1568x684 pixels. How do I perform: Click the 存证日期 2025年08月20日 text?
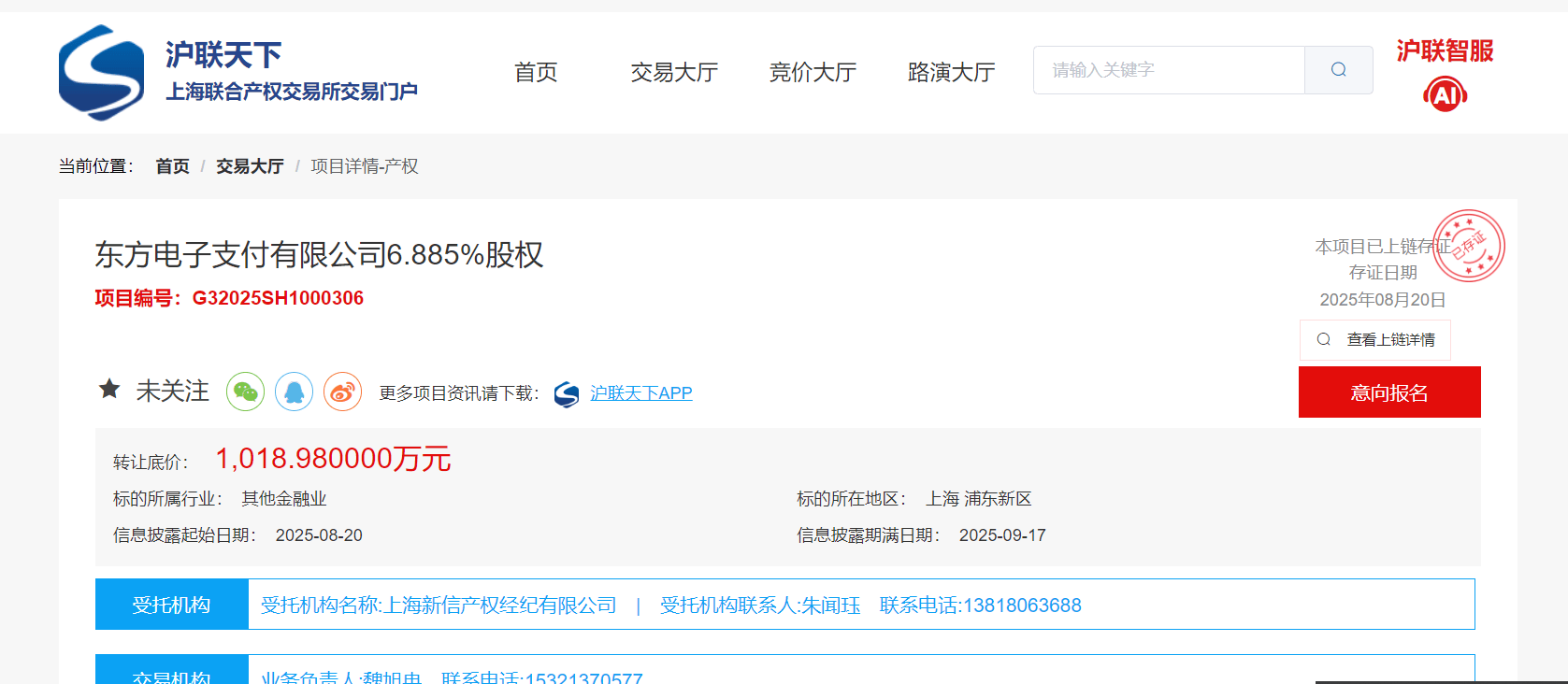(1383, 286)
